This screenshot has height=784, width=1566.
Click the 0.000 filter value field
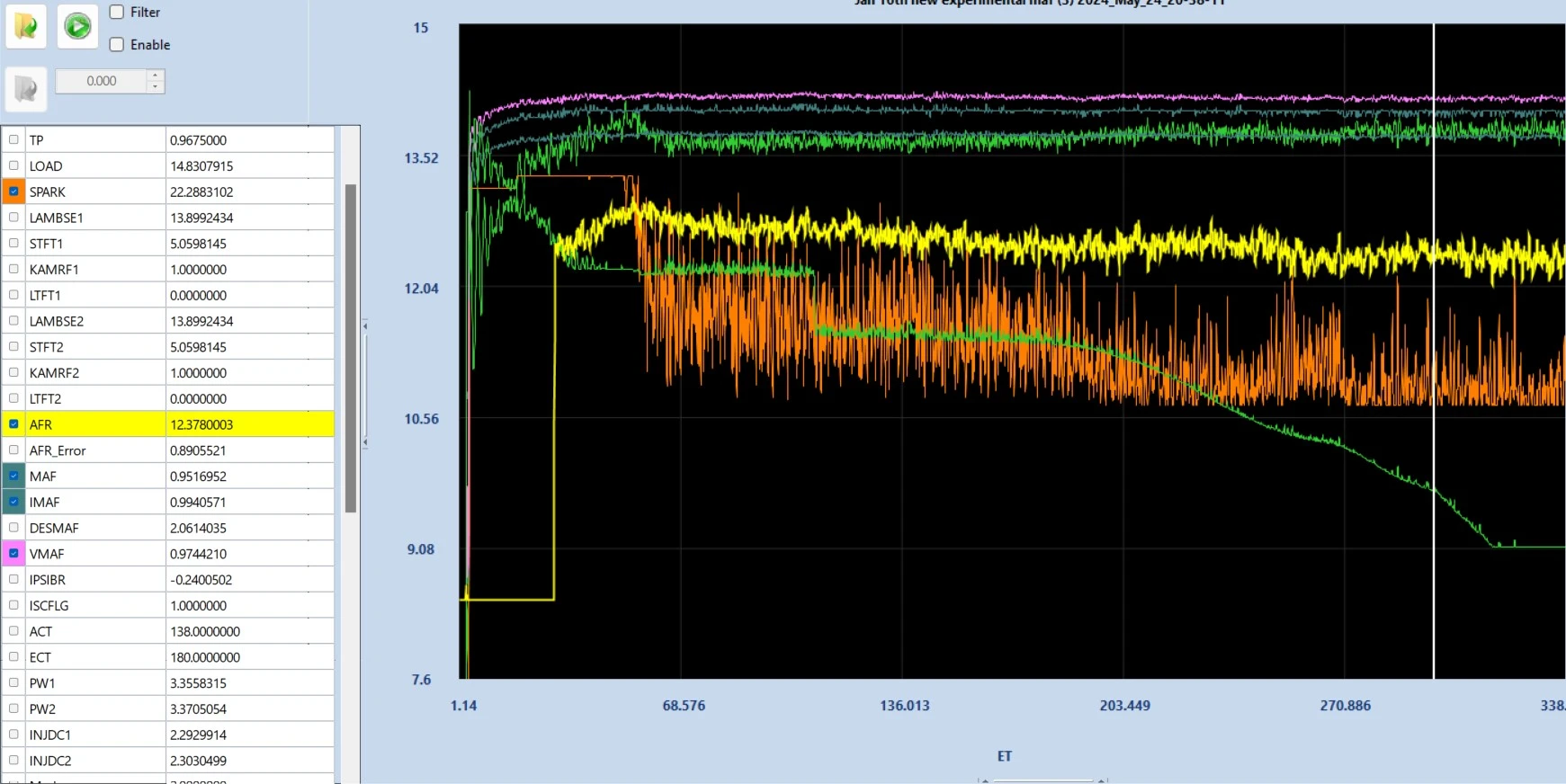coord(102,81)
